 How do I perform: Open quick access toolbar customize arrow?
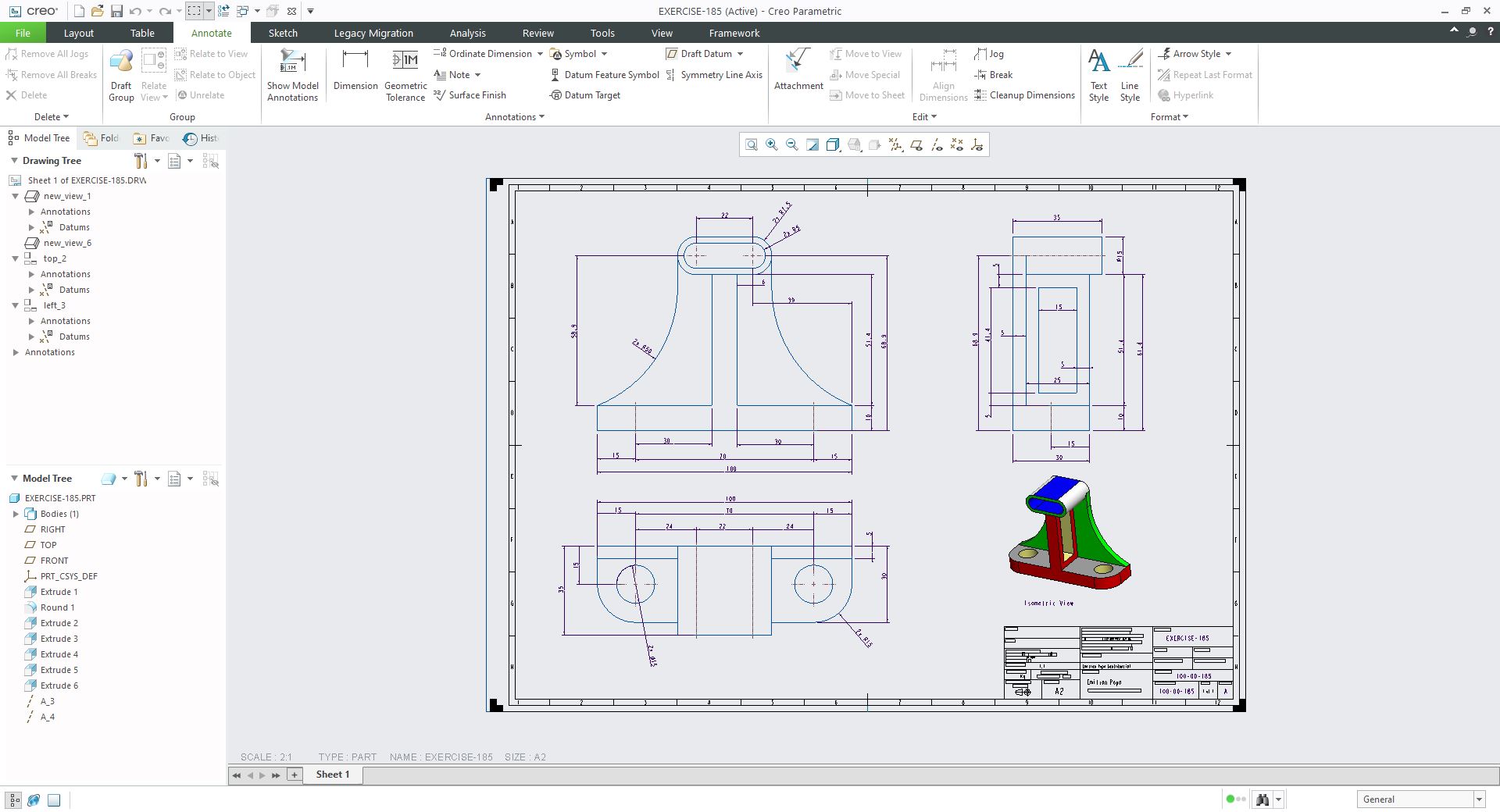(x=310, y=11)
